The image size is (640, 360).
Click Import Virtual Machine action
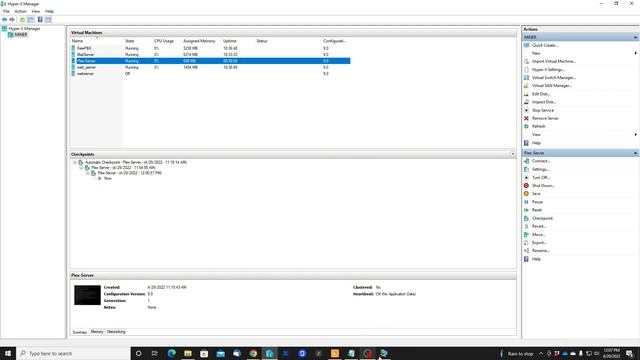tap(553, 61)
